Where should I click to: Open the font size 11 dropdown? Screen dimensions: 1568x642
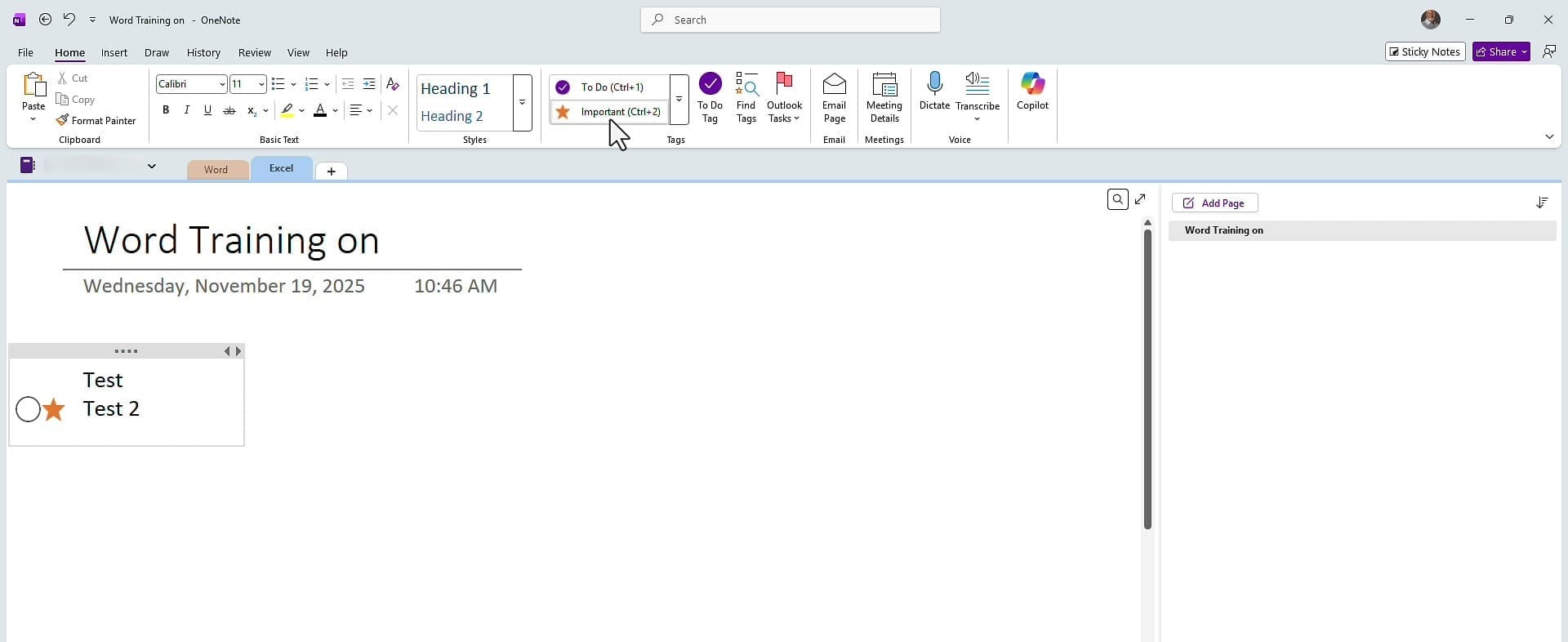coord(261,84)
